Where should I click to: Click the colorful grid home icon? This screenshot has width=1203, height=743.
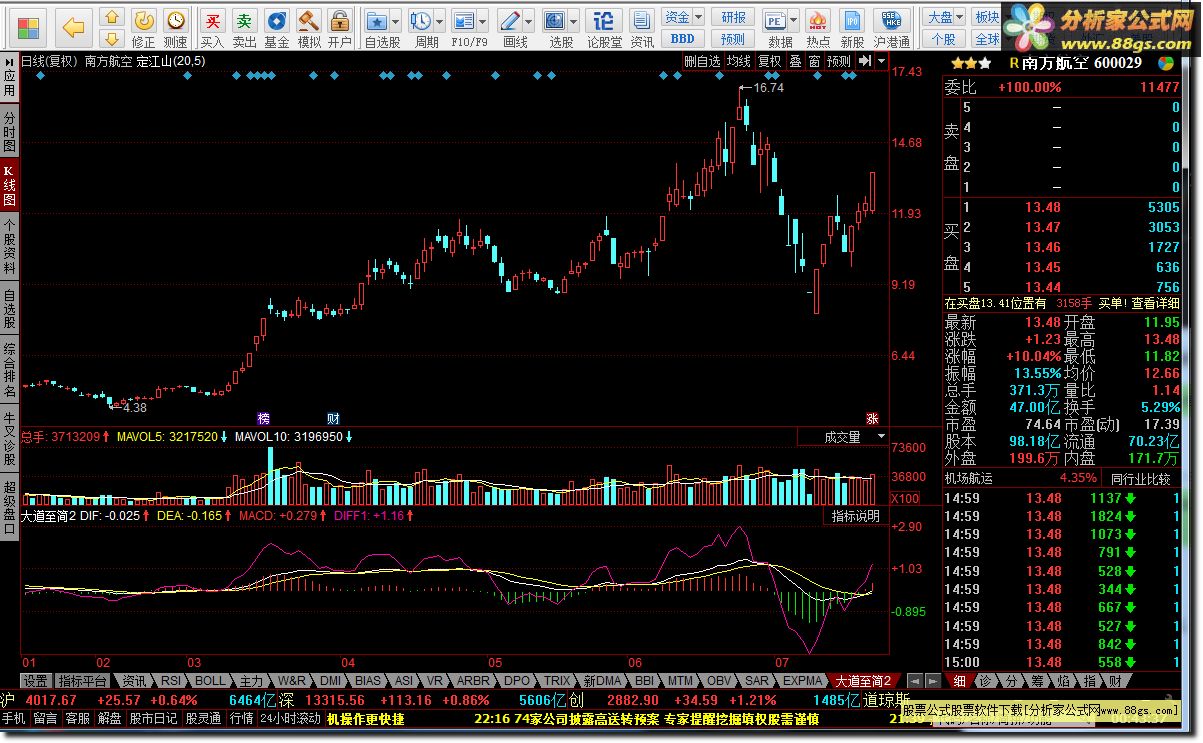30,27
